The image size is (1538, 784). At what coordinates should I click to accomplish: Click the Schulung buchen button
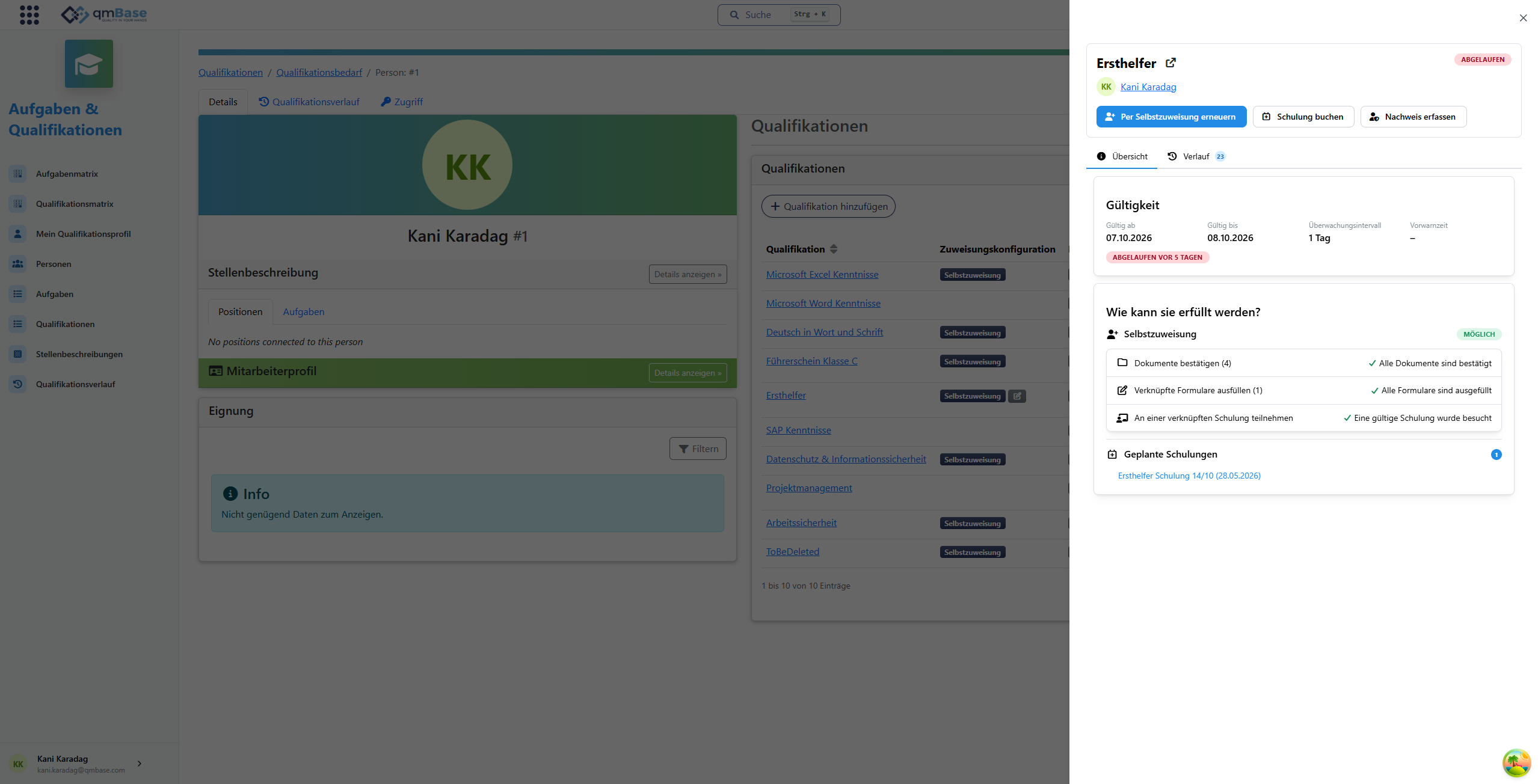[1303, 117]
